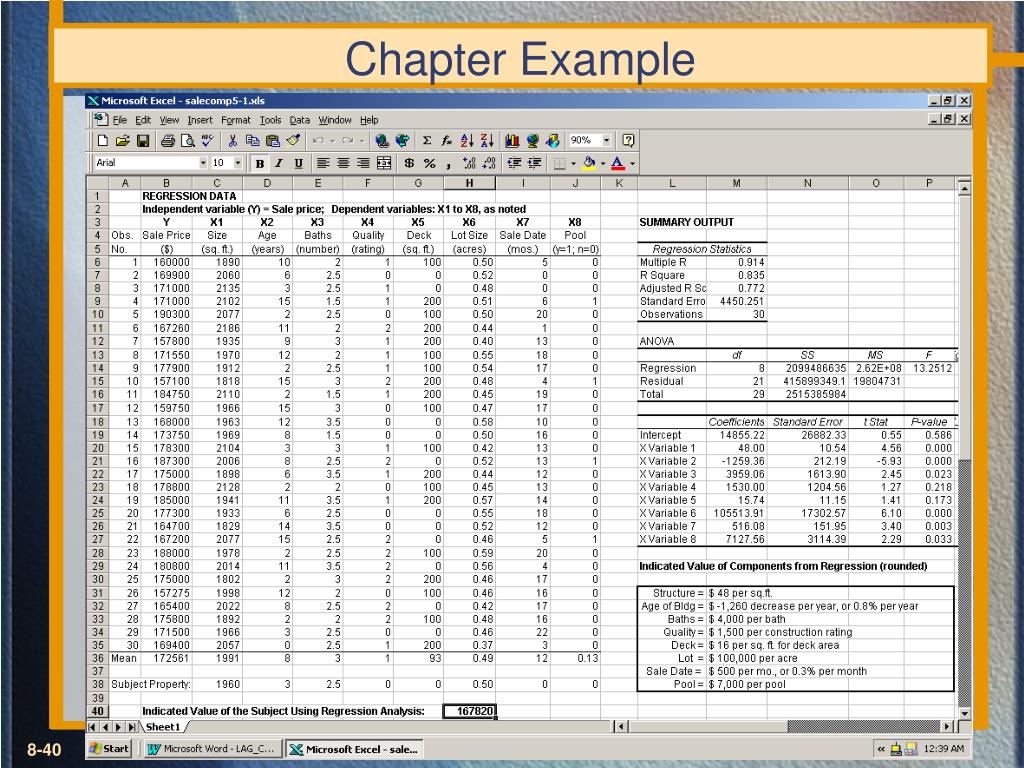Click the Windows Start button
Image resolution: width=1024 pixels, height=768 pixels.
pos(110,748)
